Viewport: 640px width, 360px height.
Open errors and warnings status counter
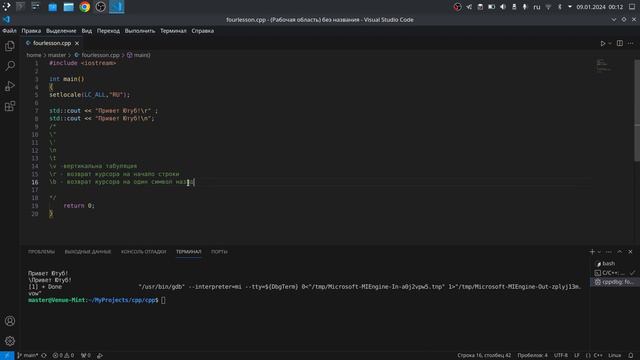tap(63, 356)
